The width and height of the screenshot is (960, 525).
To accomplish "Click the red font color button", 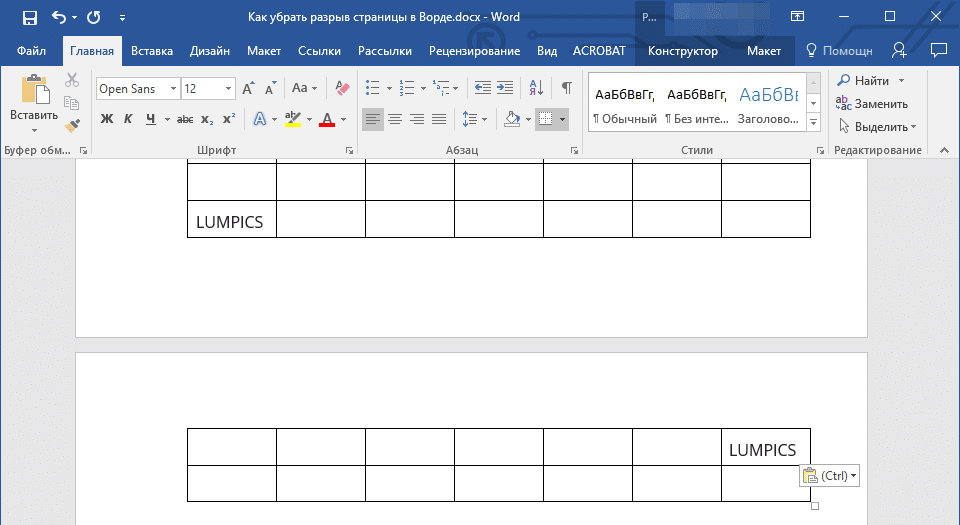I will pyautogui.click(x=326, y=120).
